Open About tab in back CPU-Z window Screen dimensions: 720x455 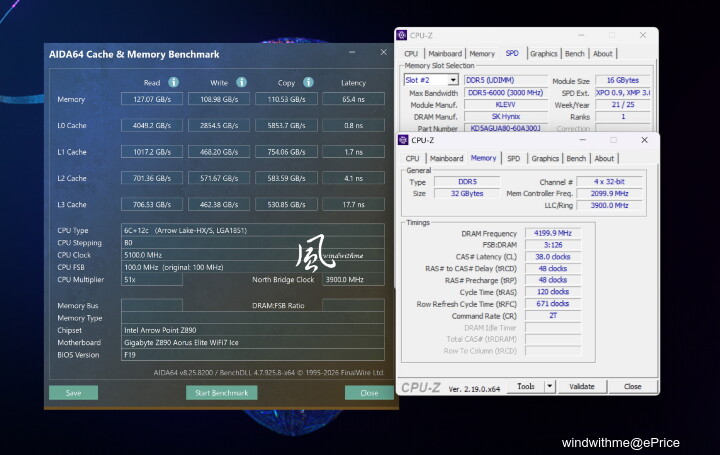click(602, 54)
